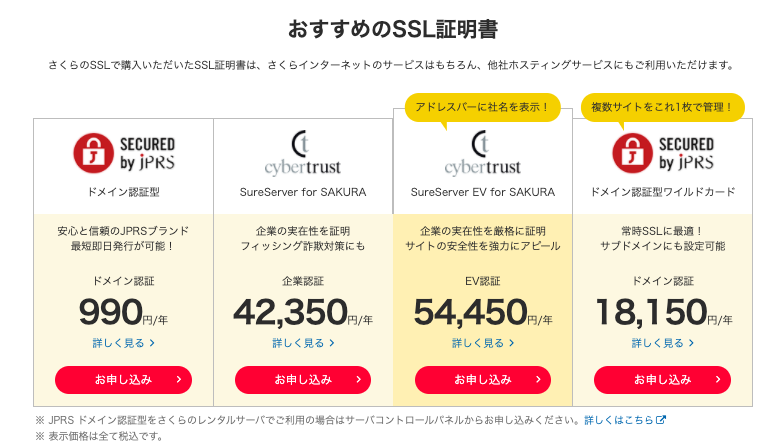Apply for the wildcard domain certificate

pos(662,380)
